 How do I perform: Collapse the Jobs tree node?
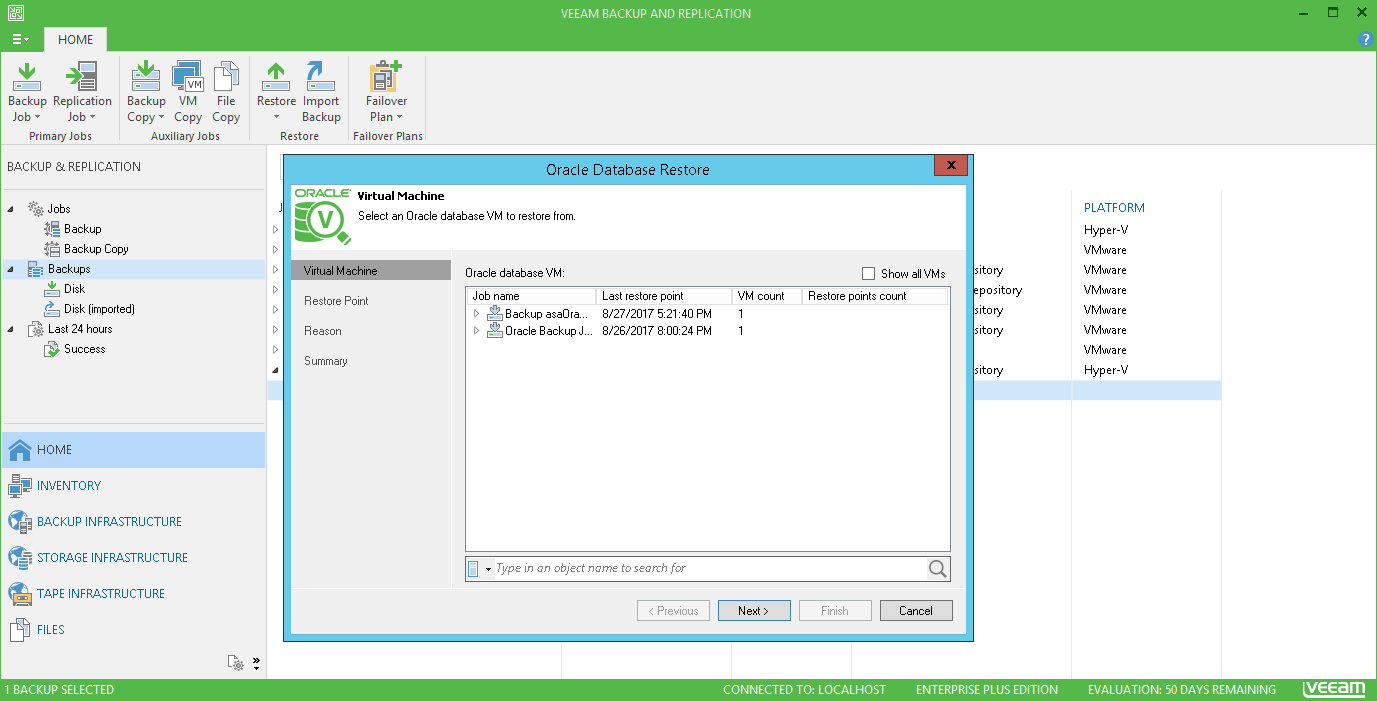pos(11,209)
